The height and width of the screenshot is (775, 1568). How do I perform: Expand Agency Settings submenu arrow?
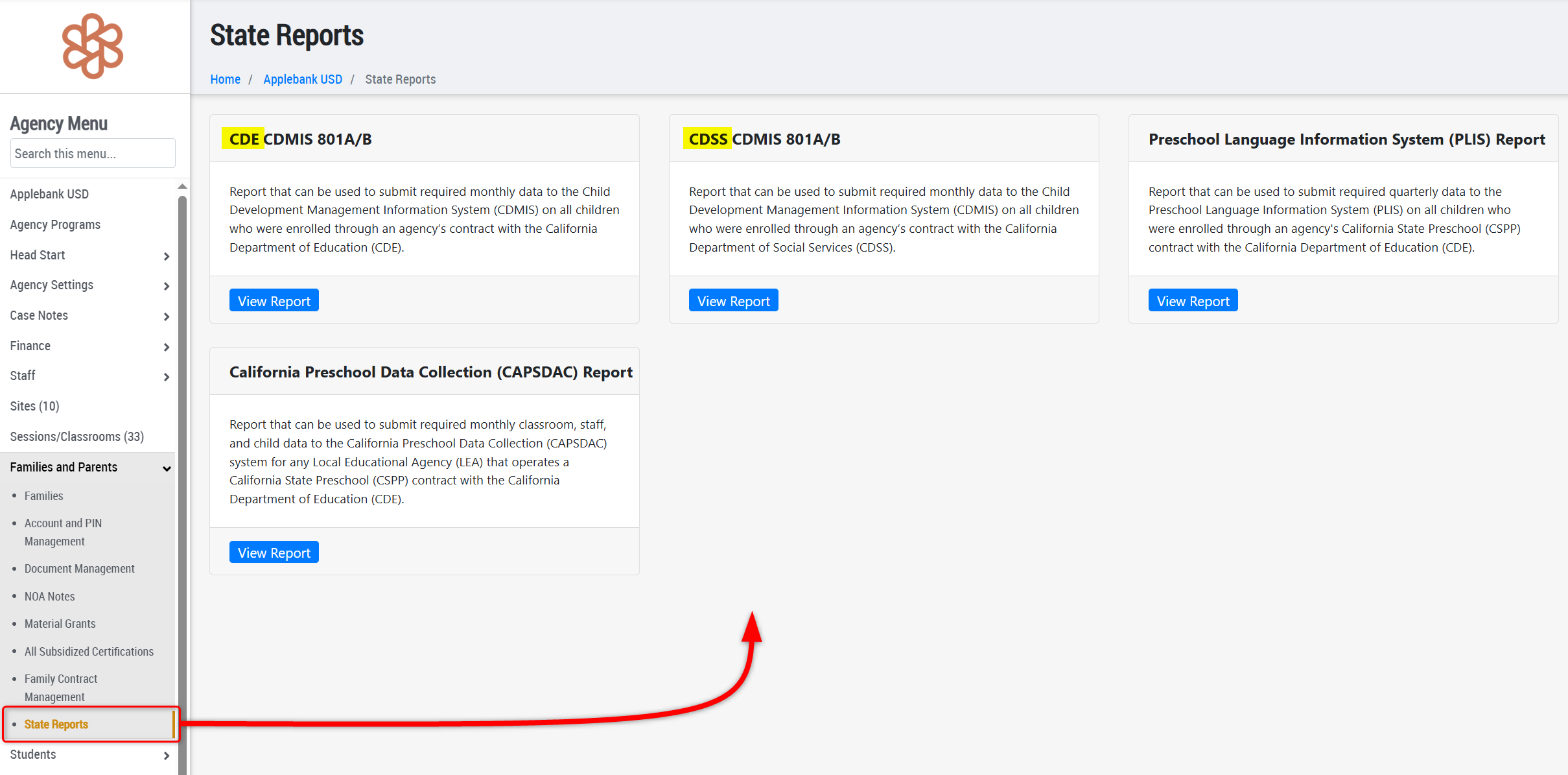(166, 286)
